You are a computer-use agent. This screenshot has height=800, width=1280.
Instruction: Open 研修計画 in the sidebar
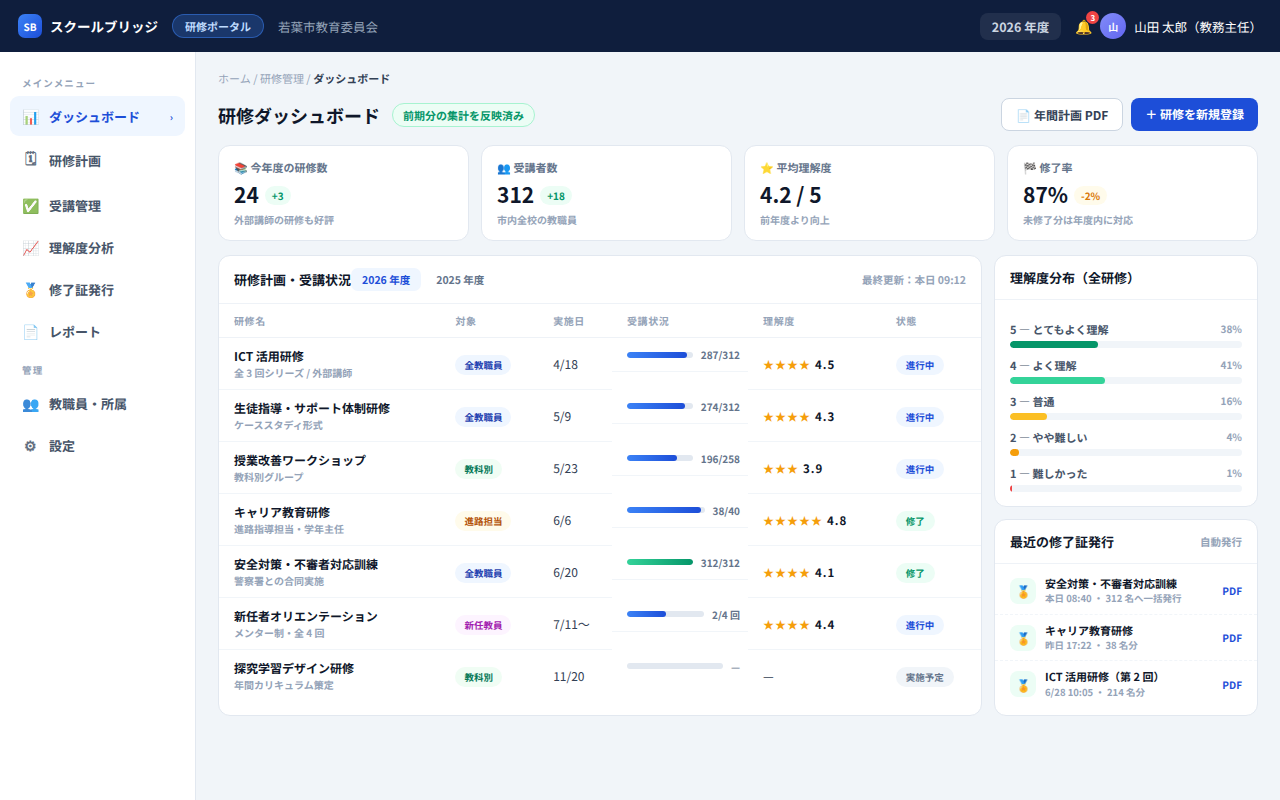(x=97, y=160)
